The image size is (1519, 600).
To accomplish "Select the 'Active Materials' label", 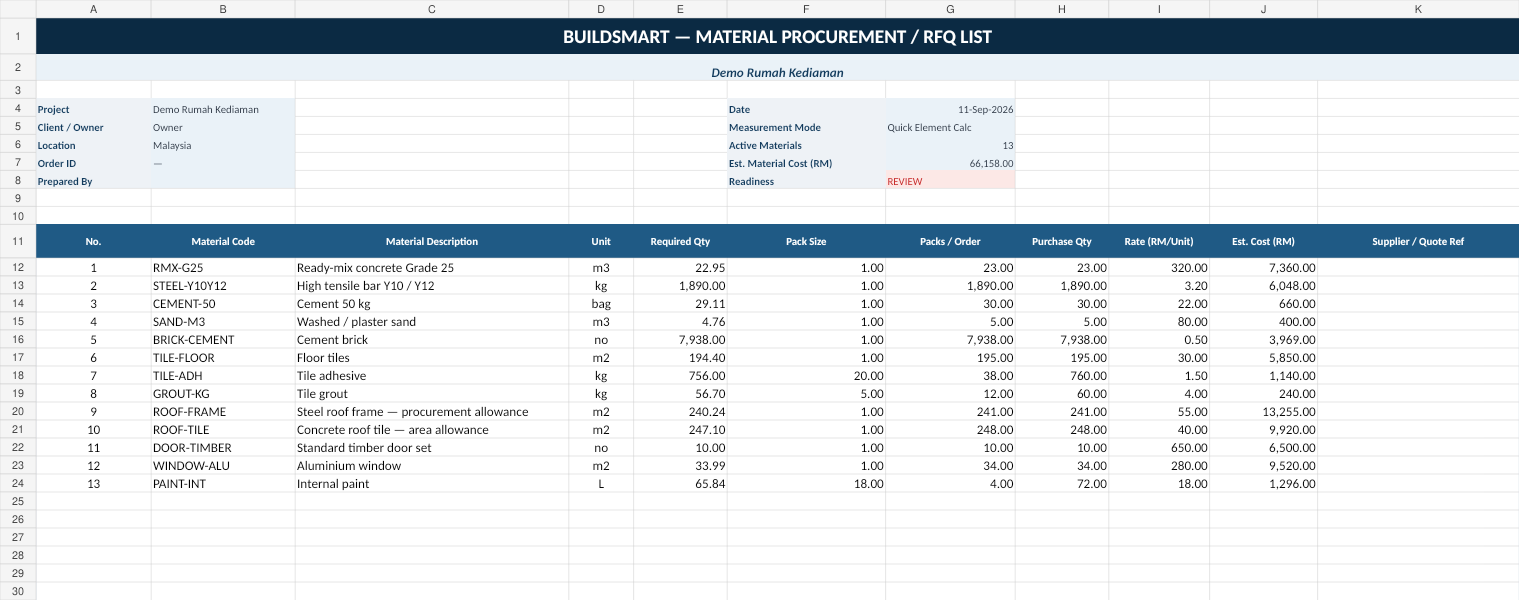I will [x=806, y=145].
